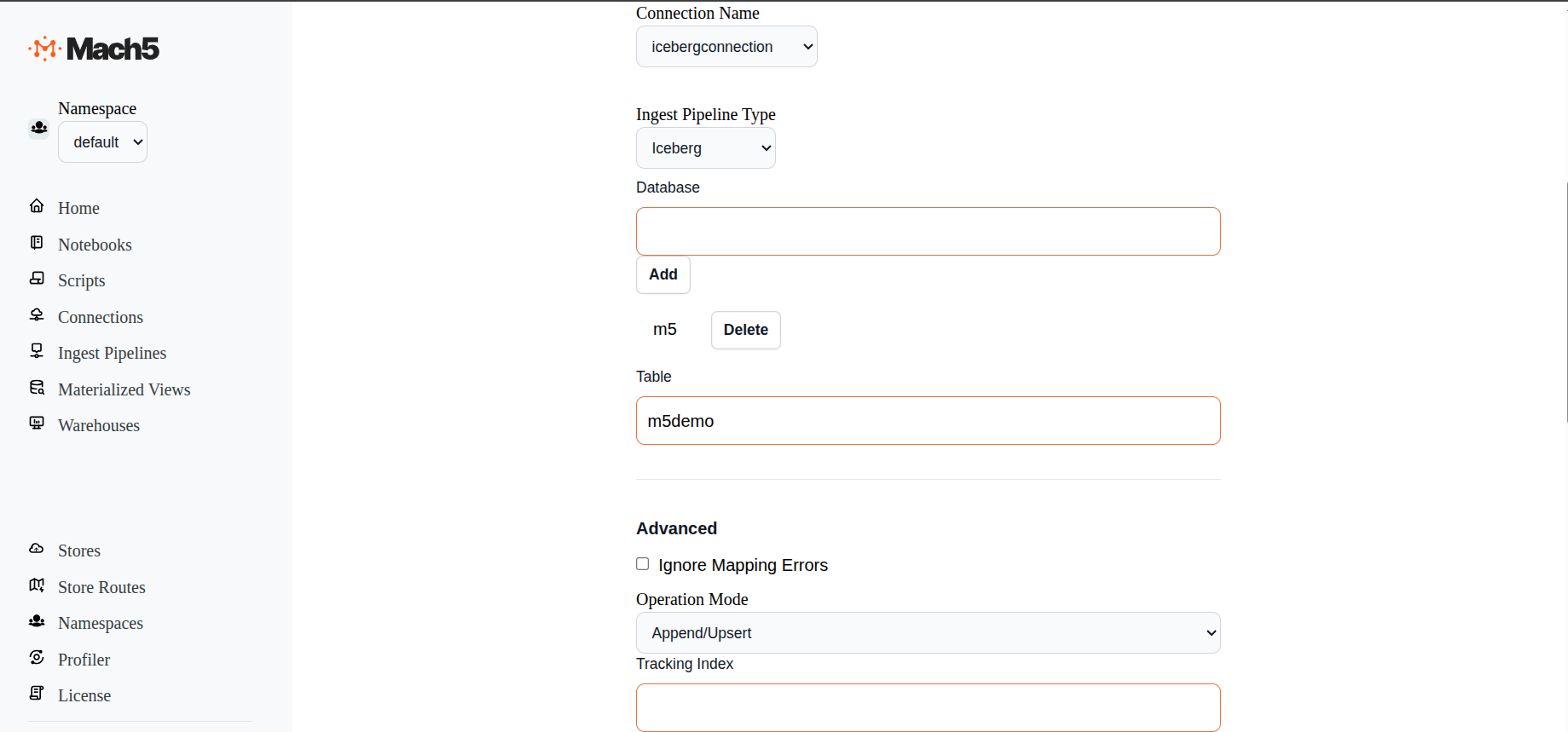
Task: Click the Scripts icon in sidebar
Action: point(37,279)
